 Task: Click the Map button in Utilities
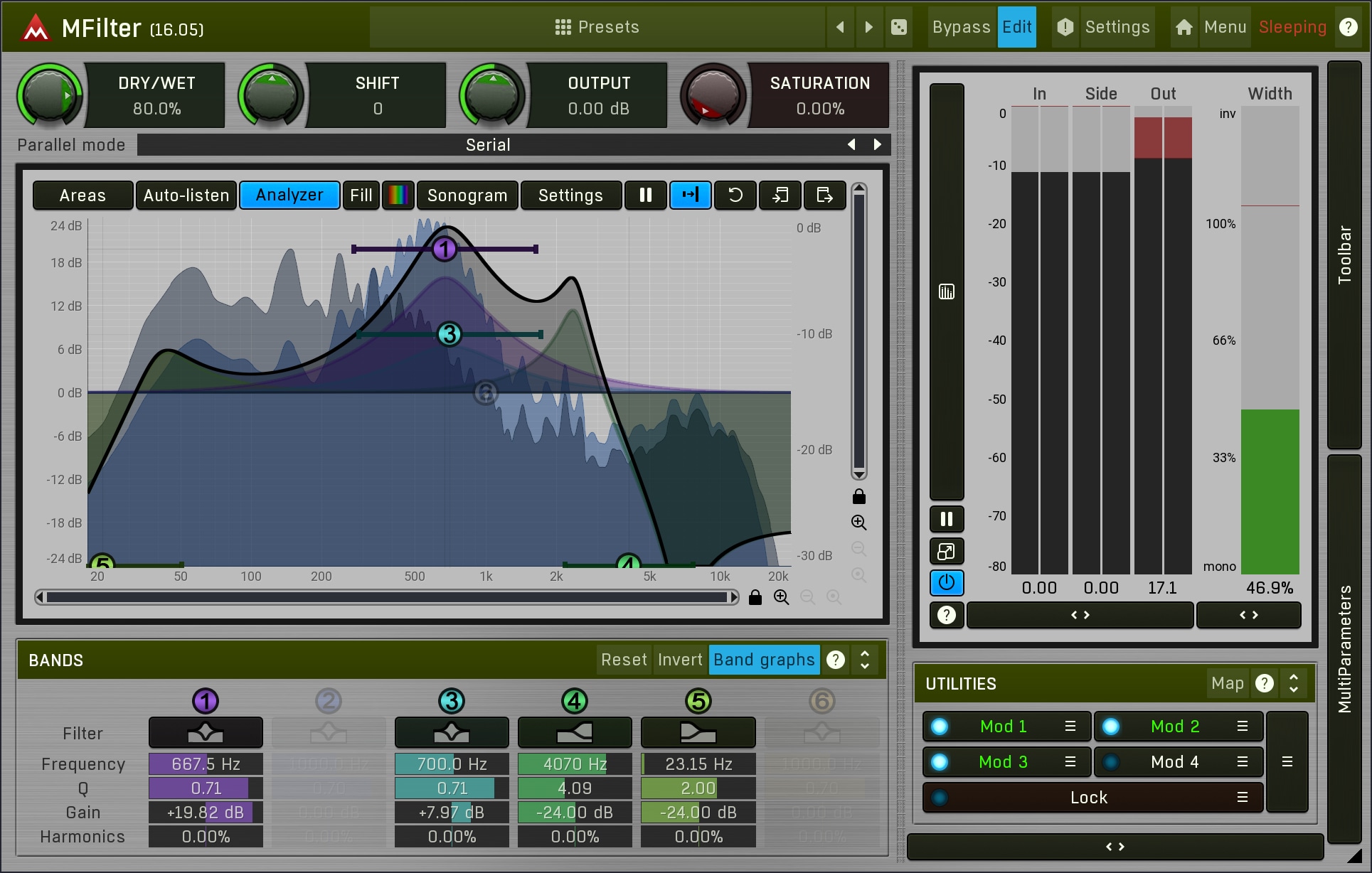coord(1228,683)
